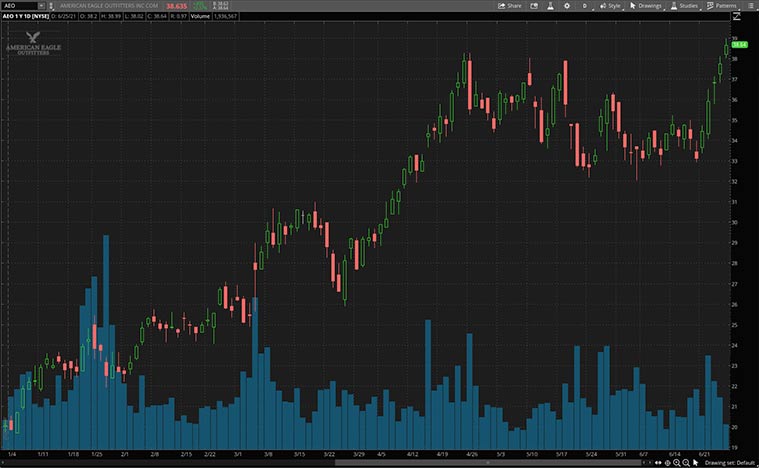Click the 'AEO 1 Y 1D [NYSE]' chart label
This screenshot has width=759, height=468.
point(26,16)
